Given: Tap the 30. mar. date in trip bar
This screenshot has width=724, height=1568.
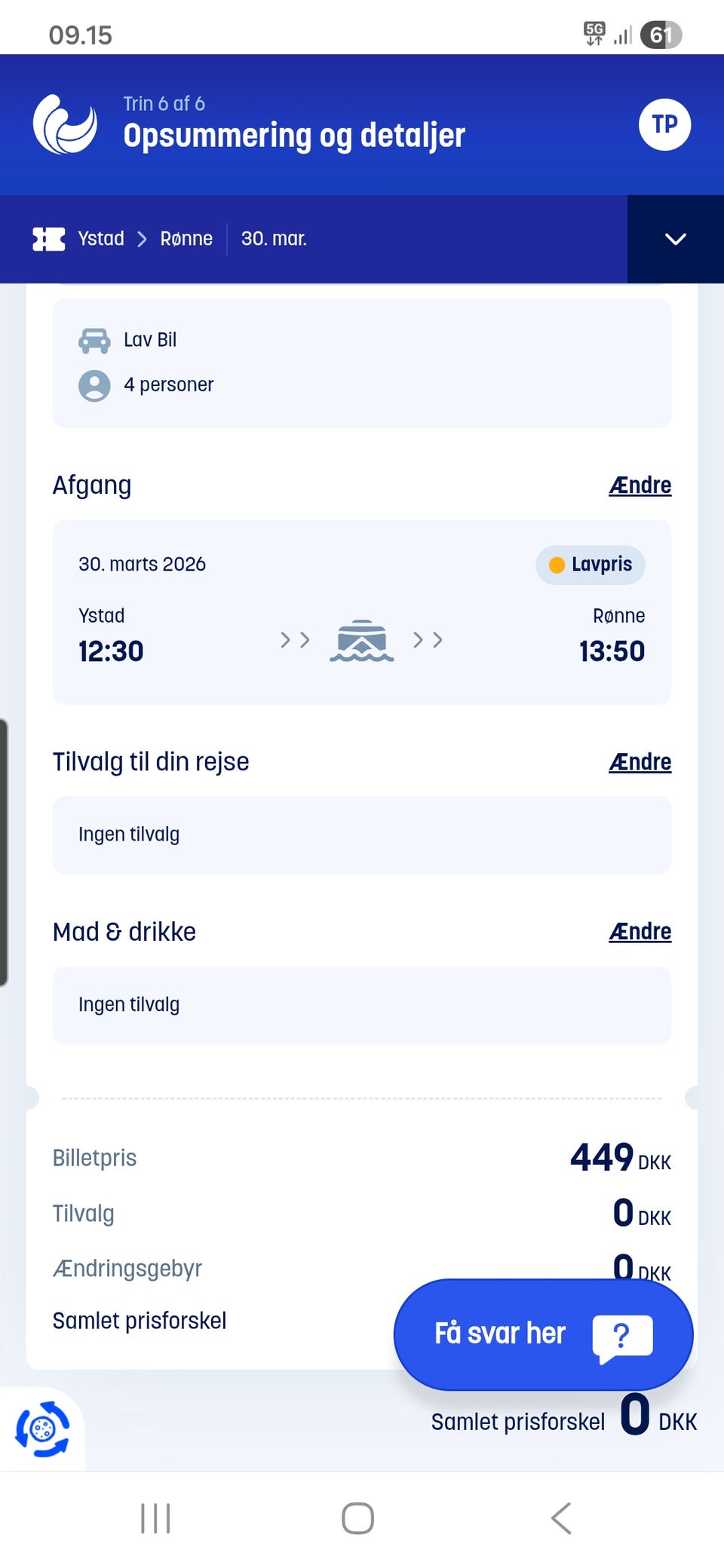Looking at the screenshot, I should (274, 239).
